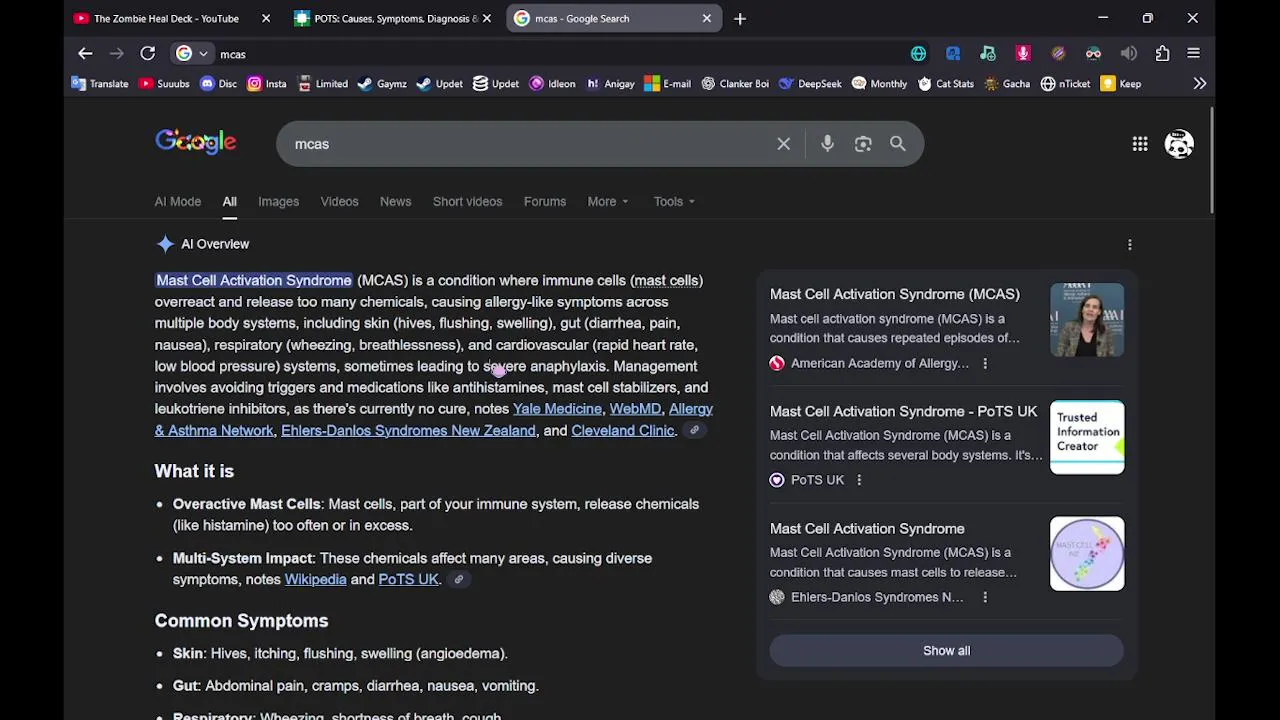The image size is (1280, 720).
Task: Open options for Ehlers-Danlos Syndromes source card
Action: click(985, 597)
